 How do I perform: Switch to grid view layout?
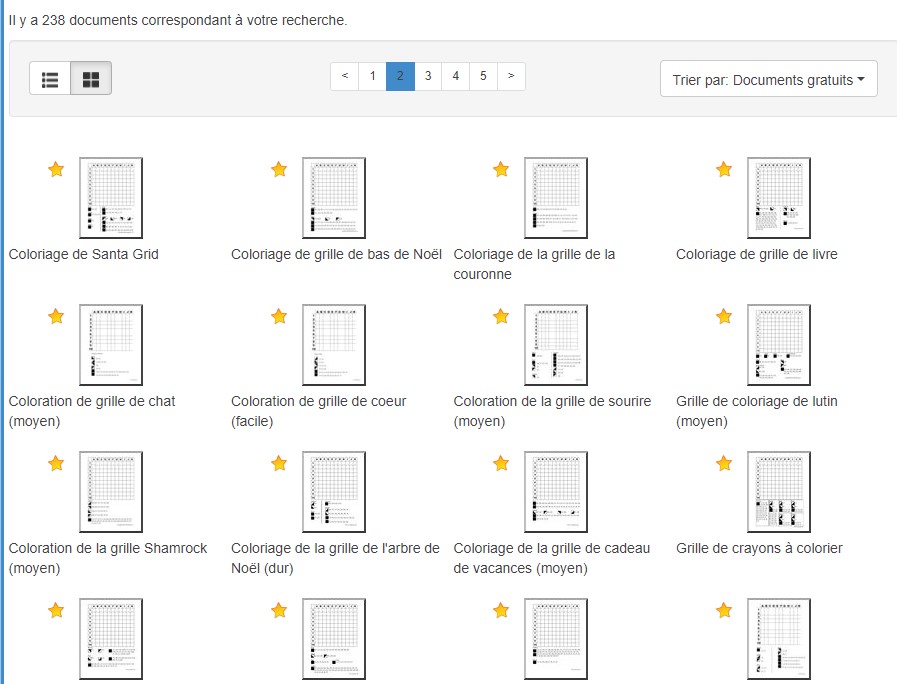[x=91, y=79]
